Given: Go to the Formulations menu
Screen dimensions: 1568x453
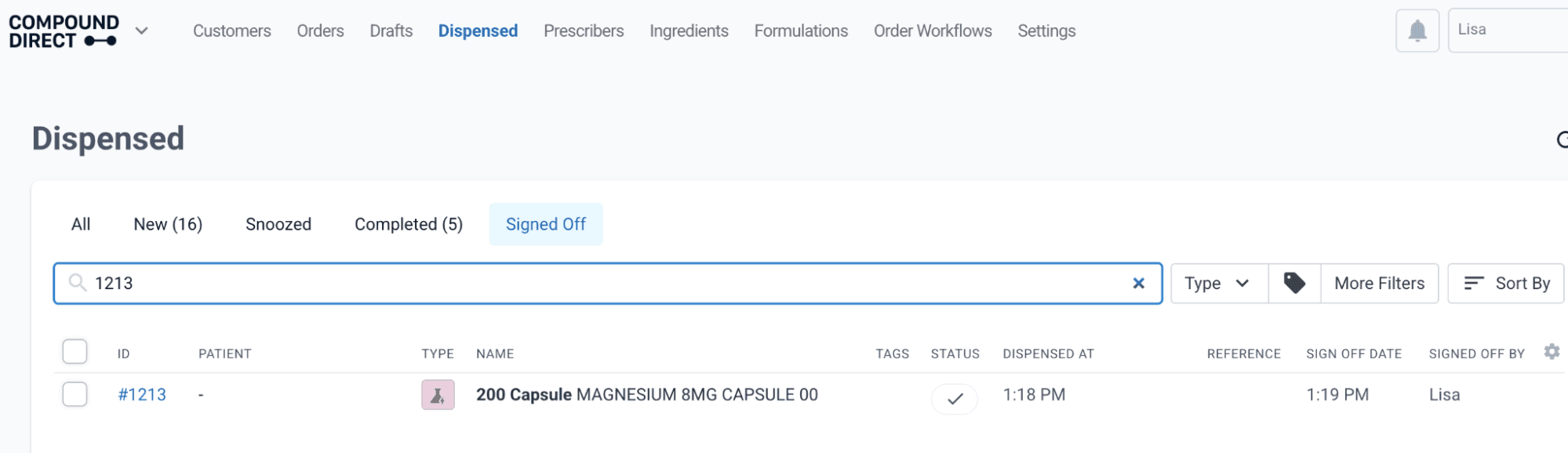Looking at the screenshot, I should [x=801, y=31].
